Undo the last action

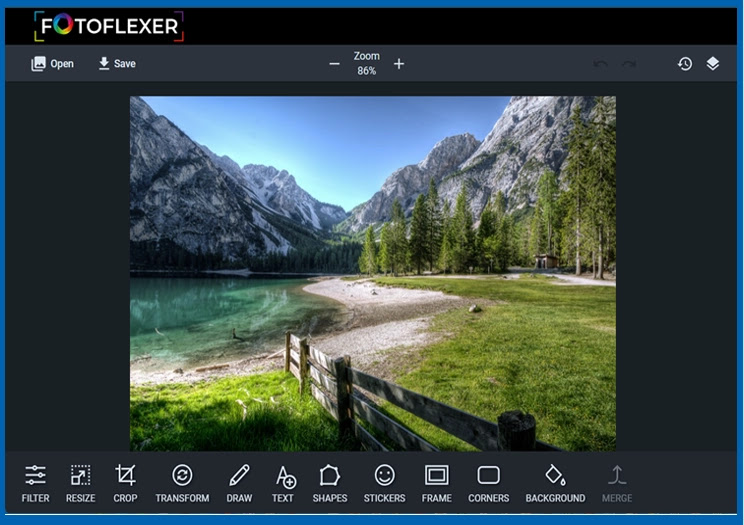[x=601, y=64]
